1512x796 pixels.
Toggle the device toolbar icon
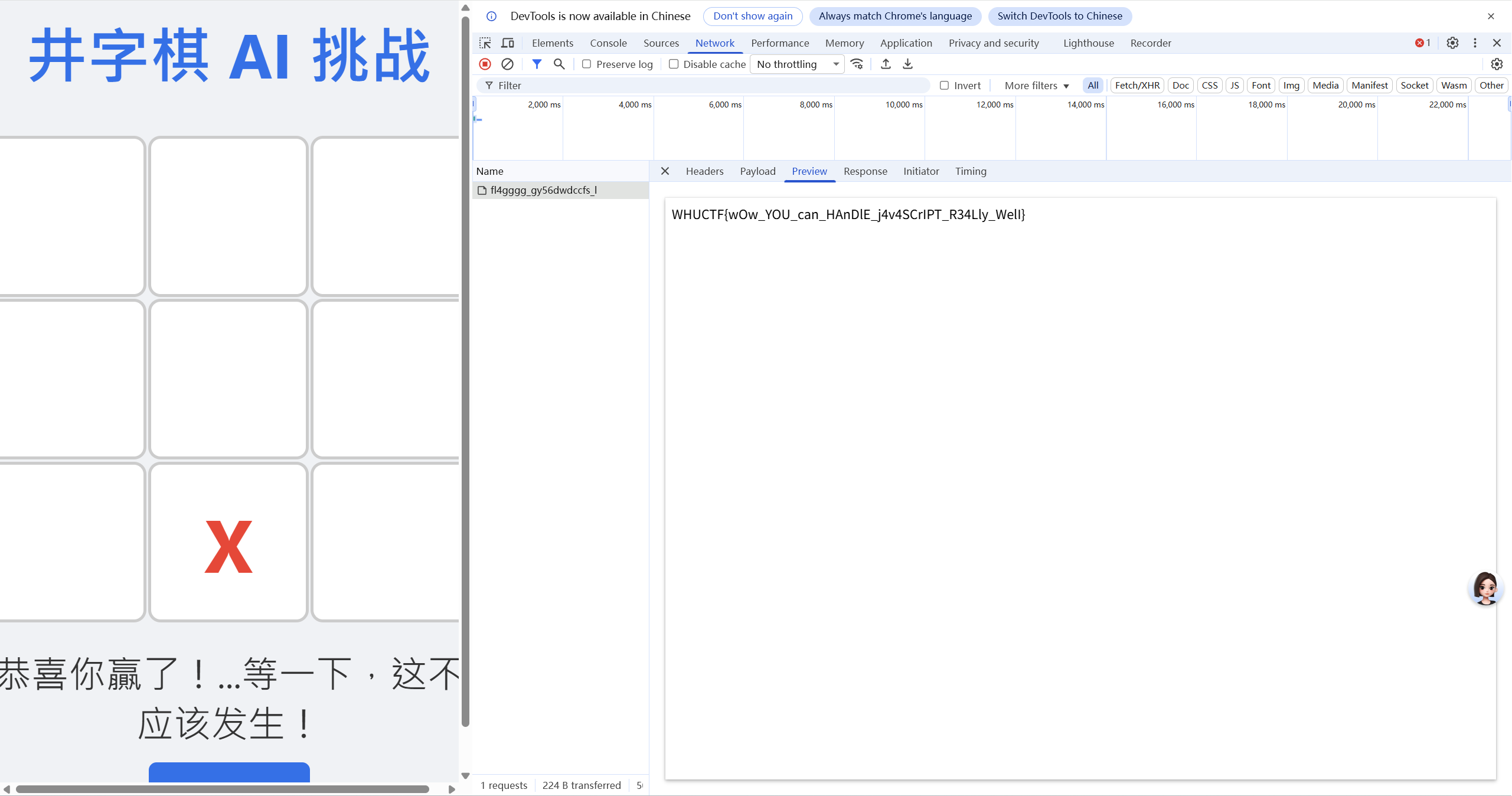(x=507, y=43)
